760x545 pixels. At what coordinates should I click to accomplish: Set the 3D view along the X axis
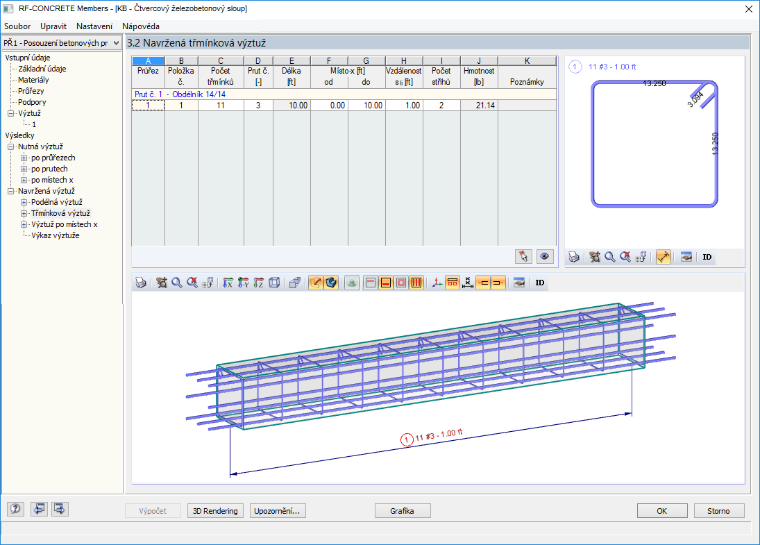pyautogui.click(x=228, y=283)
